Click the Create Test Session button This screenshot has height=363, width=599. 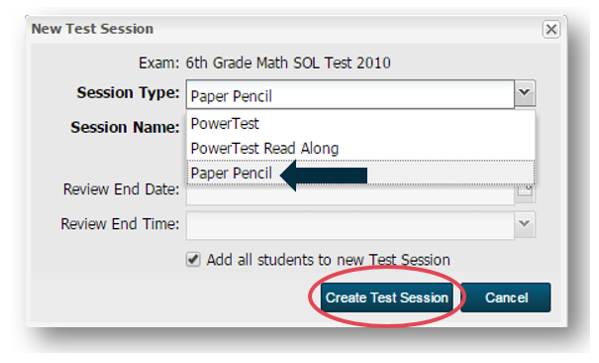(x=387, y=298)
